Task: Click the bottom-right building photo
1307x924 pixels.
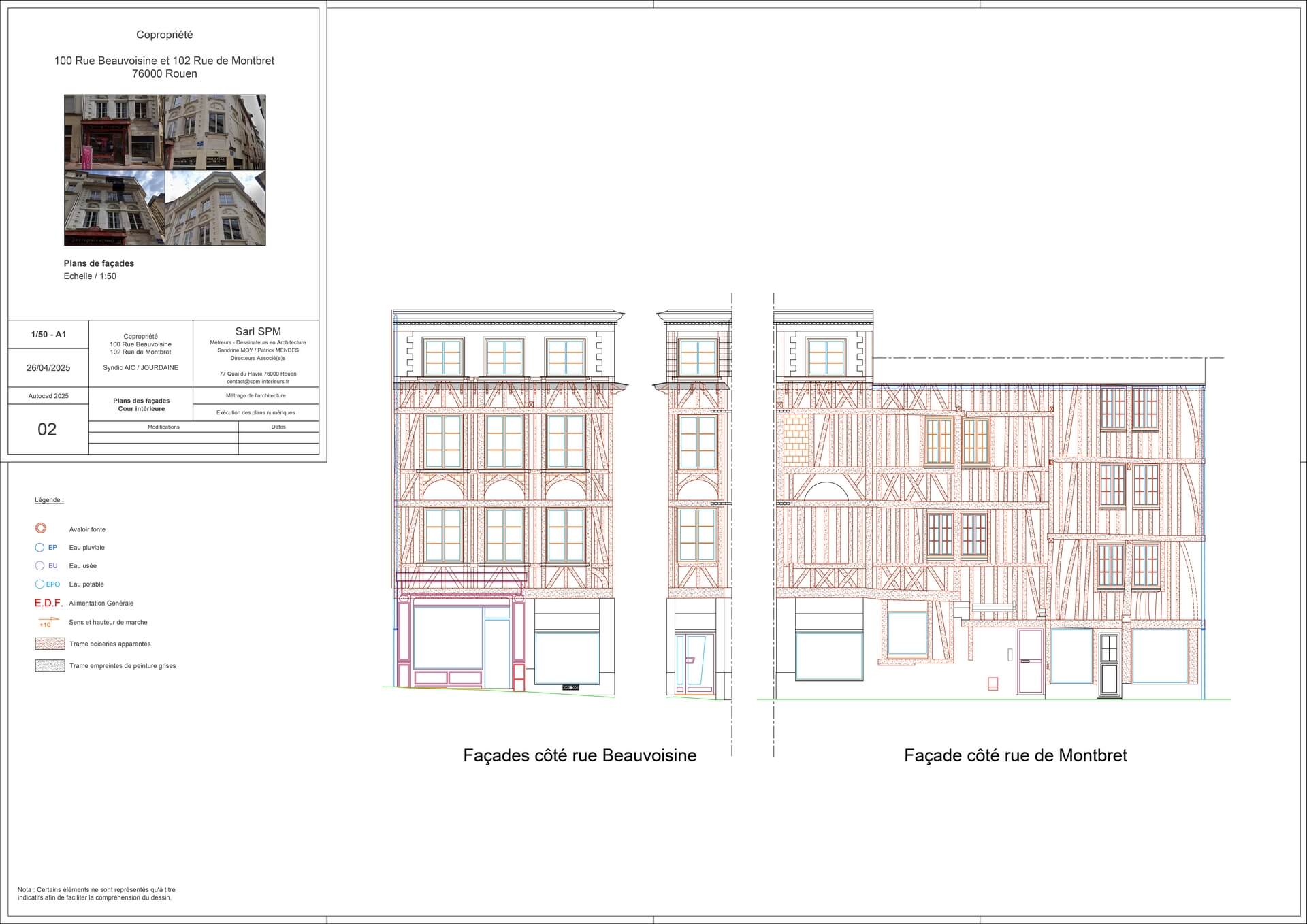Action: (215, 208)
